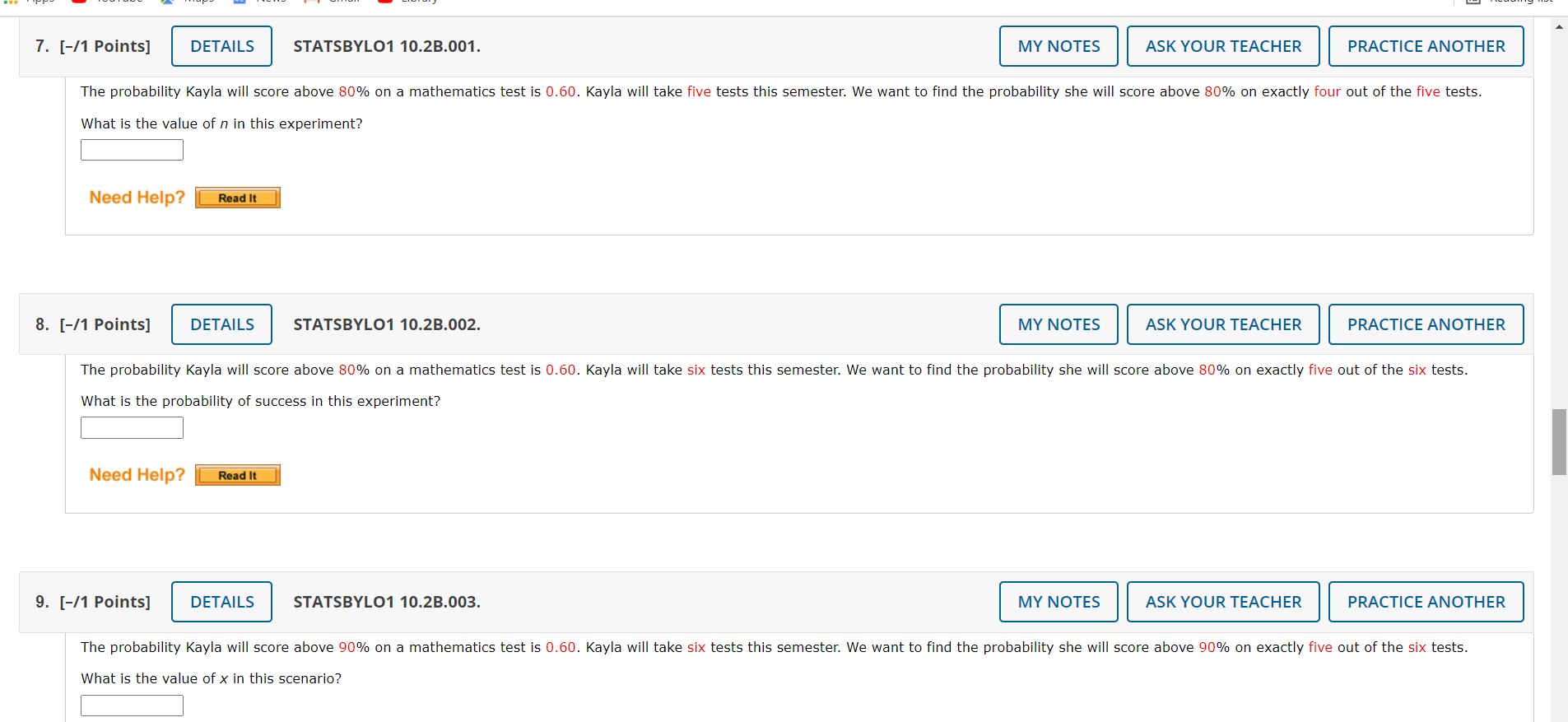This screenshot has height=722, width=1568.
Task: Click the vertical scrollbar thumb
Action: point(1559,441)
